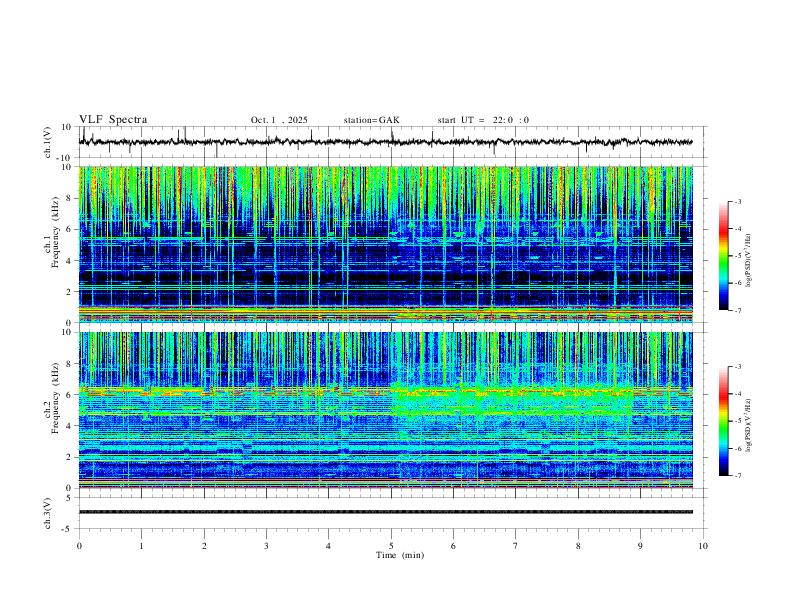This screenshot has height=612, width=792.
Task: Click the "0" tick on time axis
Action: point(79,546)
